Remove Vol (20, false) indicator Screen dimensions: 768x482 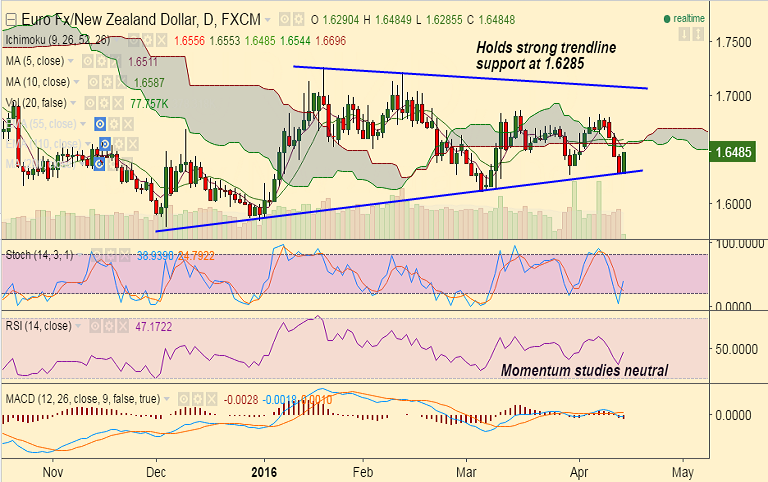pyautogui.click(x=117, y=103)
